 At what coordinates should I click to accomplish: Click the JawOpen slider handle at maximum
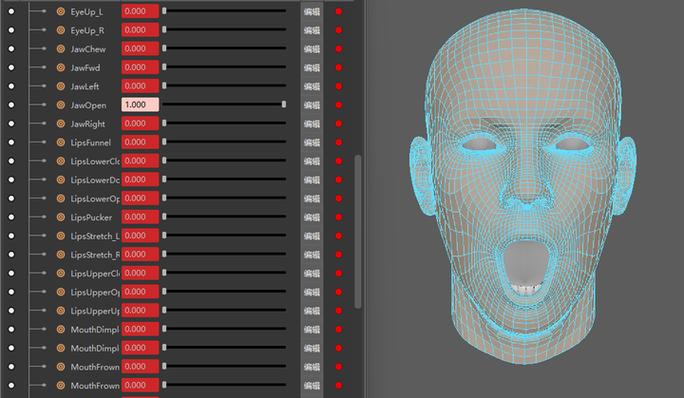click(x=284, y=104)
